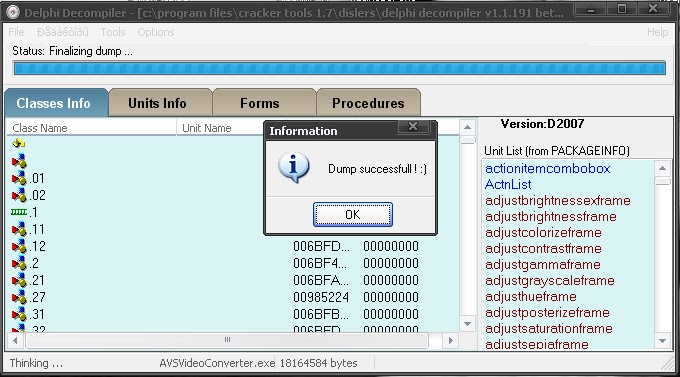
Task: Select unit adjustbrightnessframe
Action: click(x=551, y=216)
